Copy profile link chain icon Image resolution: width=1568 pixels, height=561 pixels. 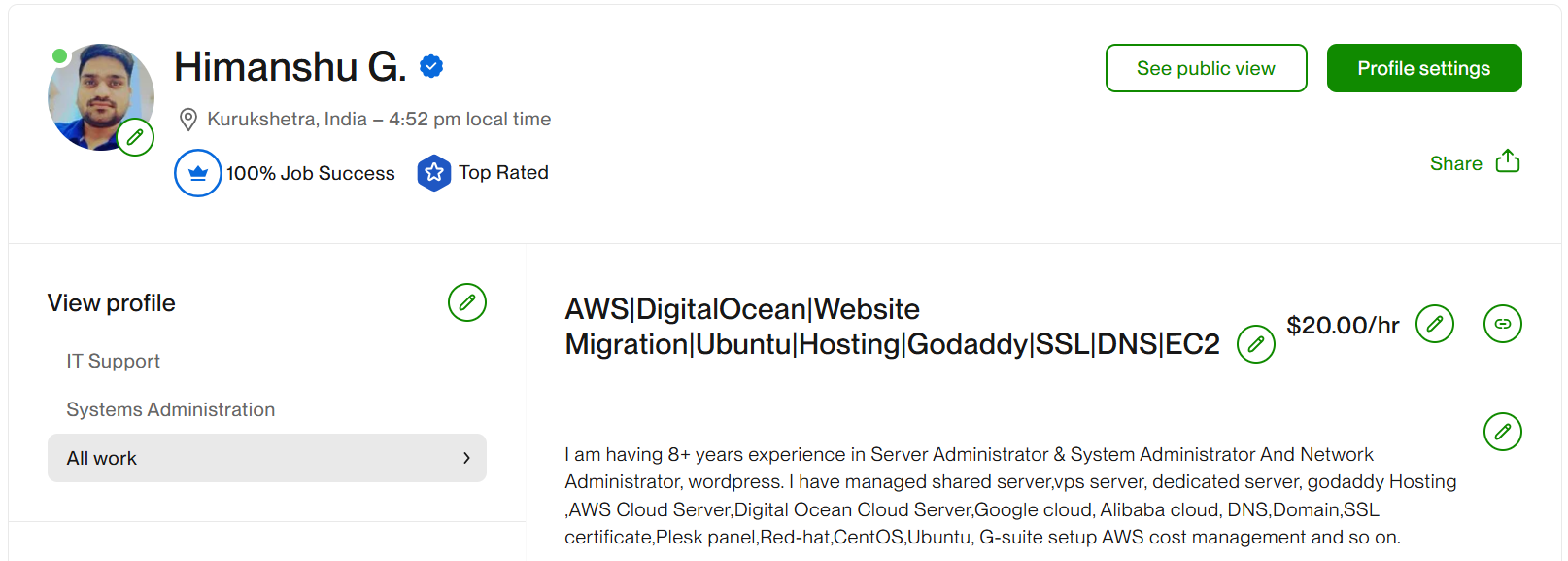click(x=1502, y=324)
